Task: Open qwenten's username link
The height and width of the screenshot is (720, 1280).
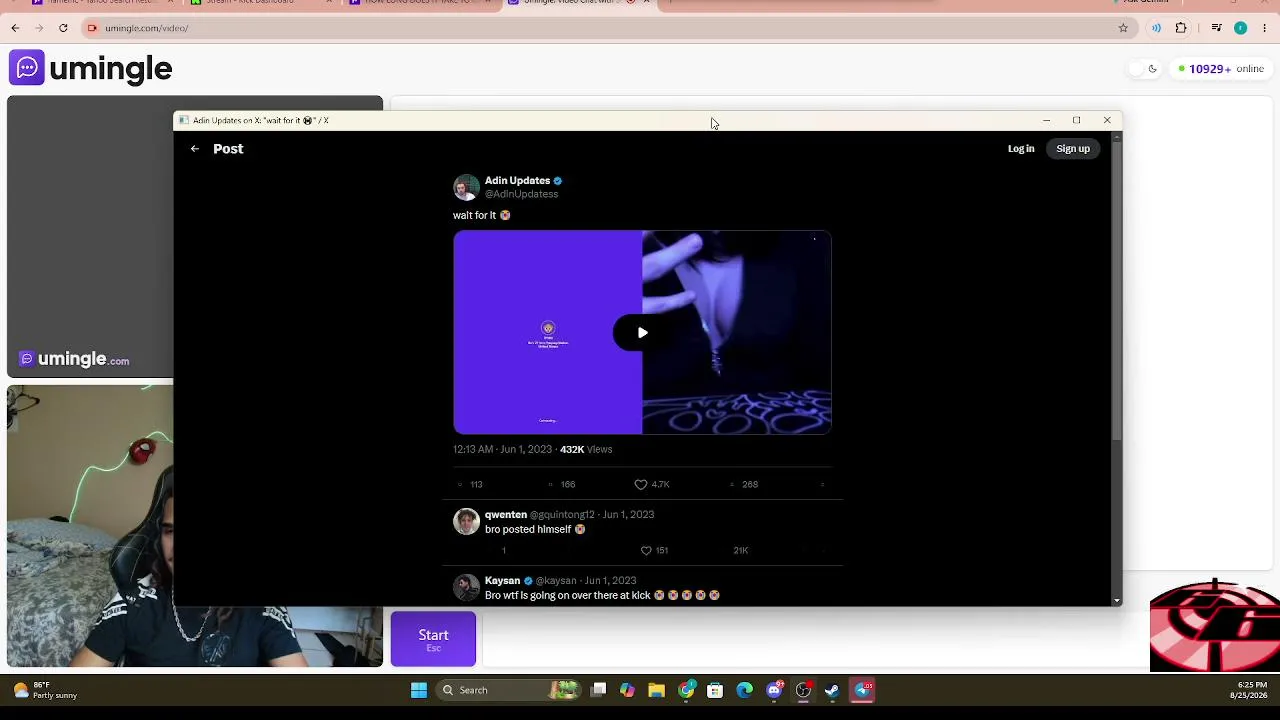Action: click(x=506, y=515)
